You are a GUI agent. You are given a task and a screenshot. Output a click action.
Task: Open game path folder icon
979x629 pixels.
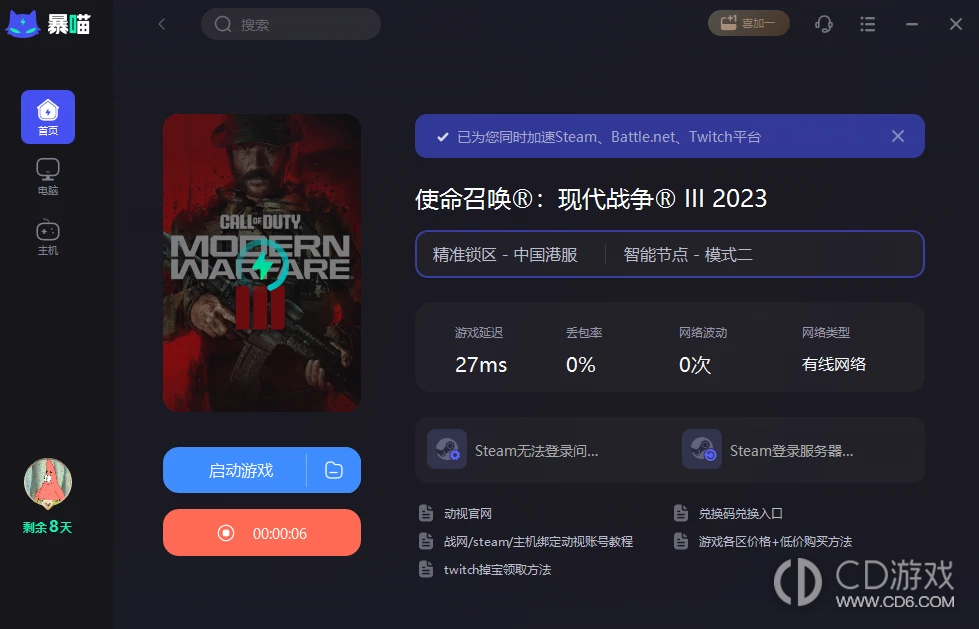pos(334,470)
